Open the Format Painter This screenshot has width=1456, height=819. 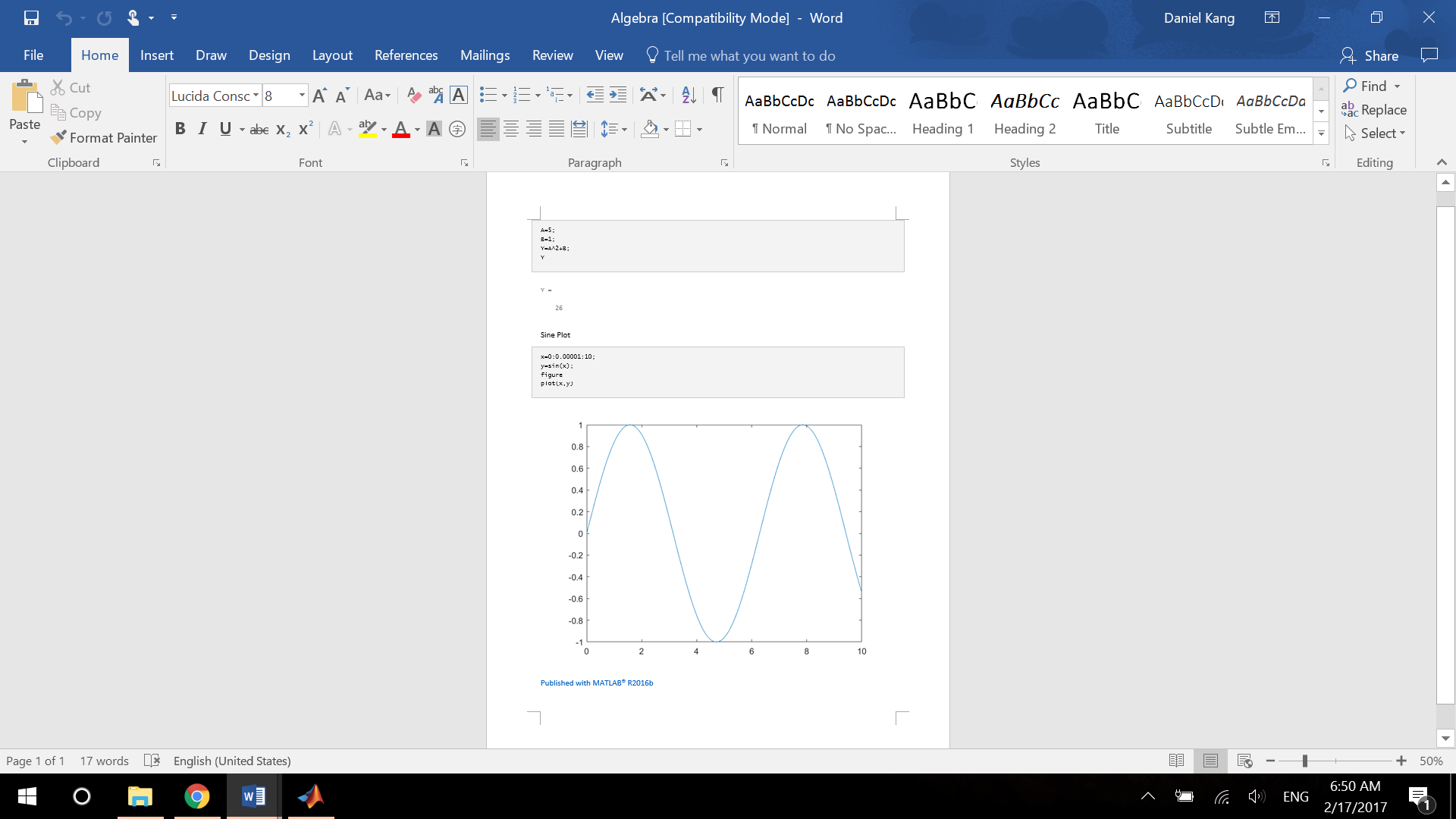(x=104, y=138)
